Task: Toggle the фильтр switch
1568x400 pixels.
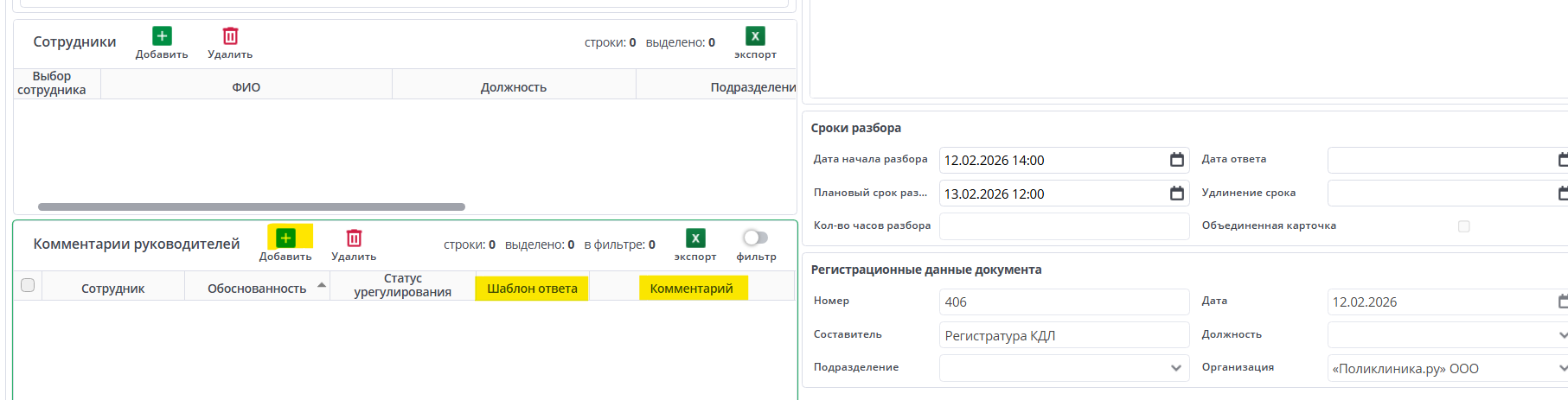Action: 755,238
